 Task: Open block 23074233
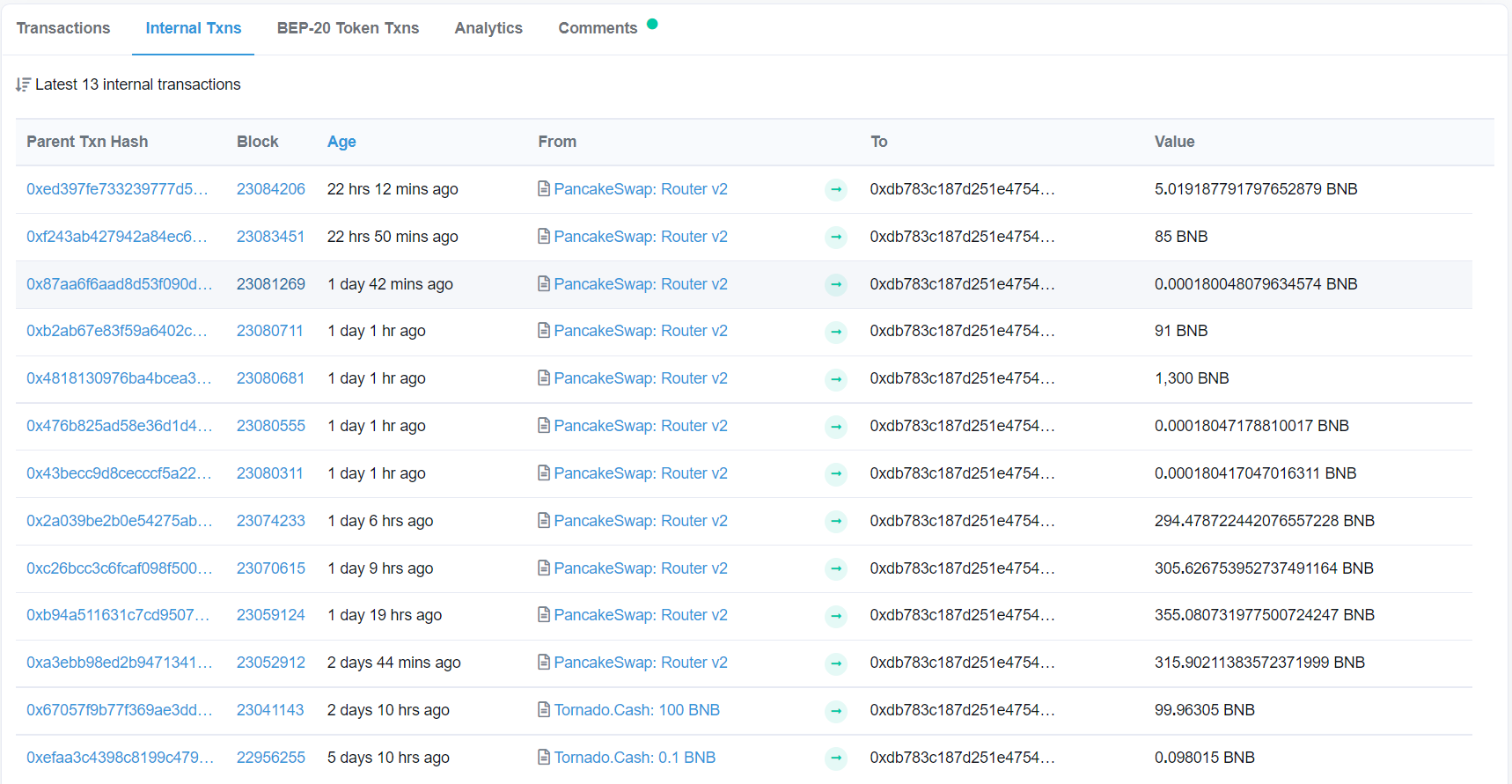(x=271, y=521)
